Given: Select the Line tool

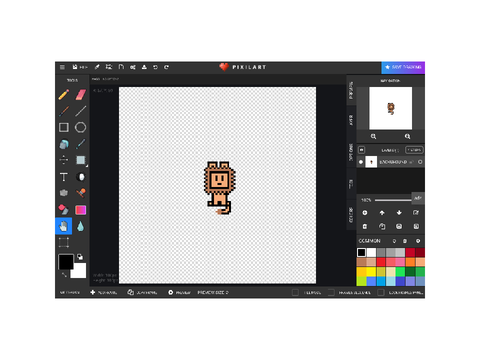Looking at the screenshot, I should (x=81, y=111).
